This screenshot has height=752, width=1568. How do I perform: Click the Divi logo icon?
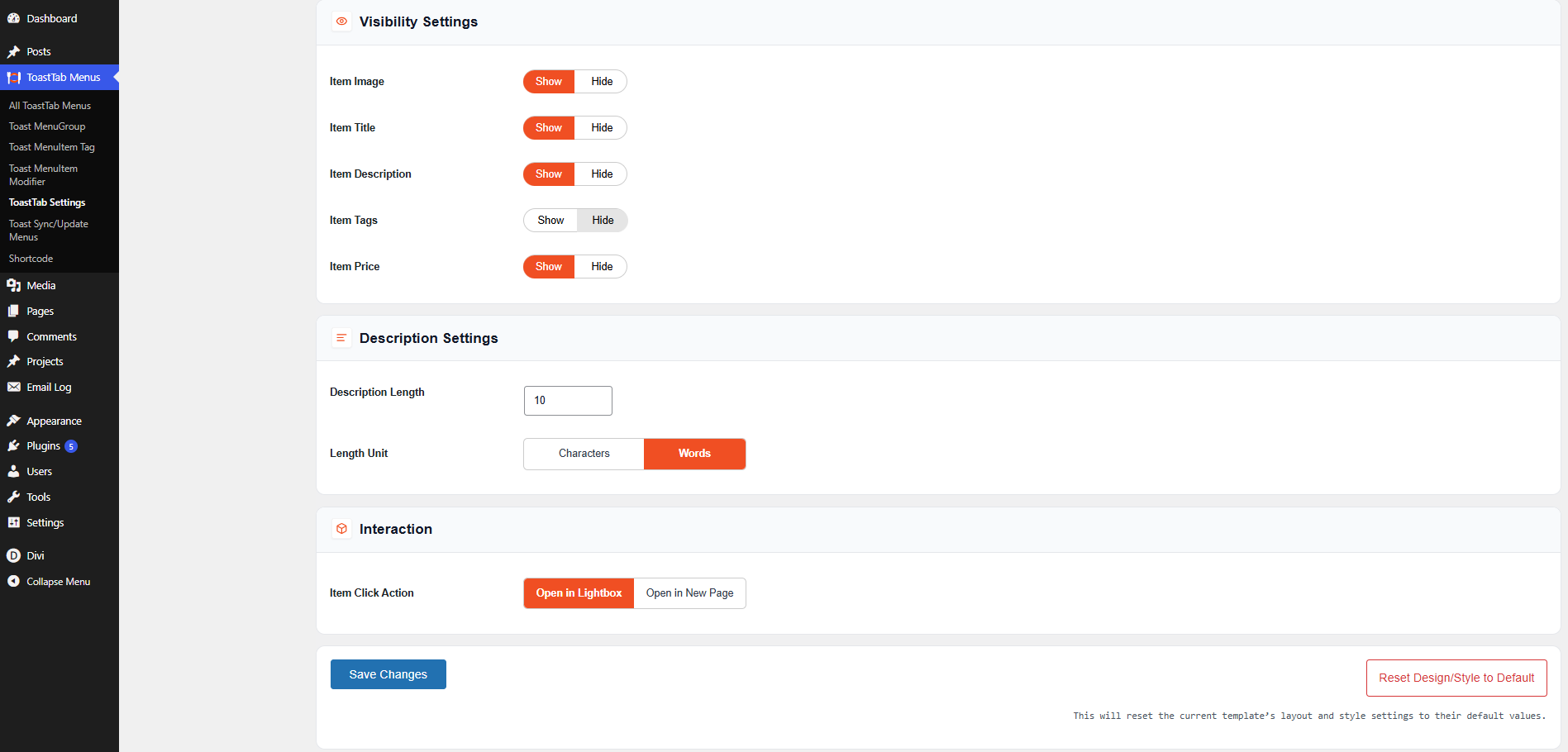[x=13, y=555]
